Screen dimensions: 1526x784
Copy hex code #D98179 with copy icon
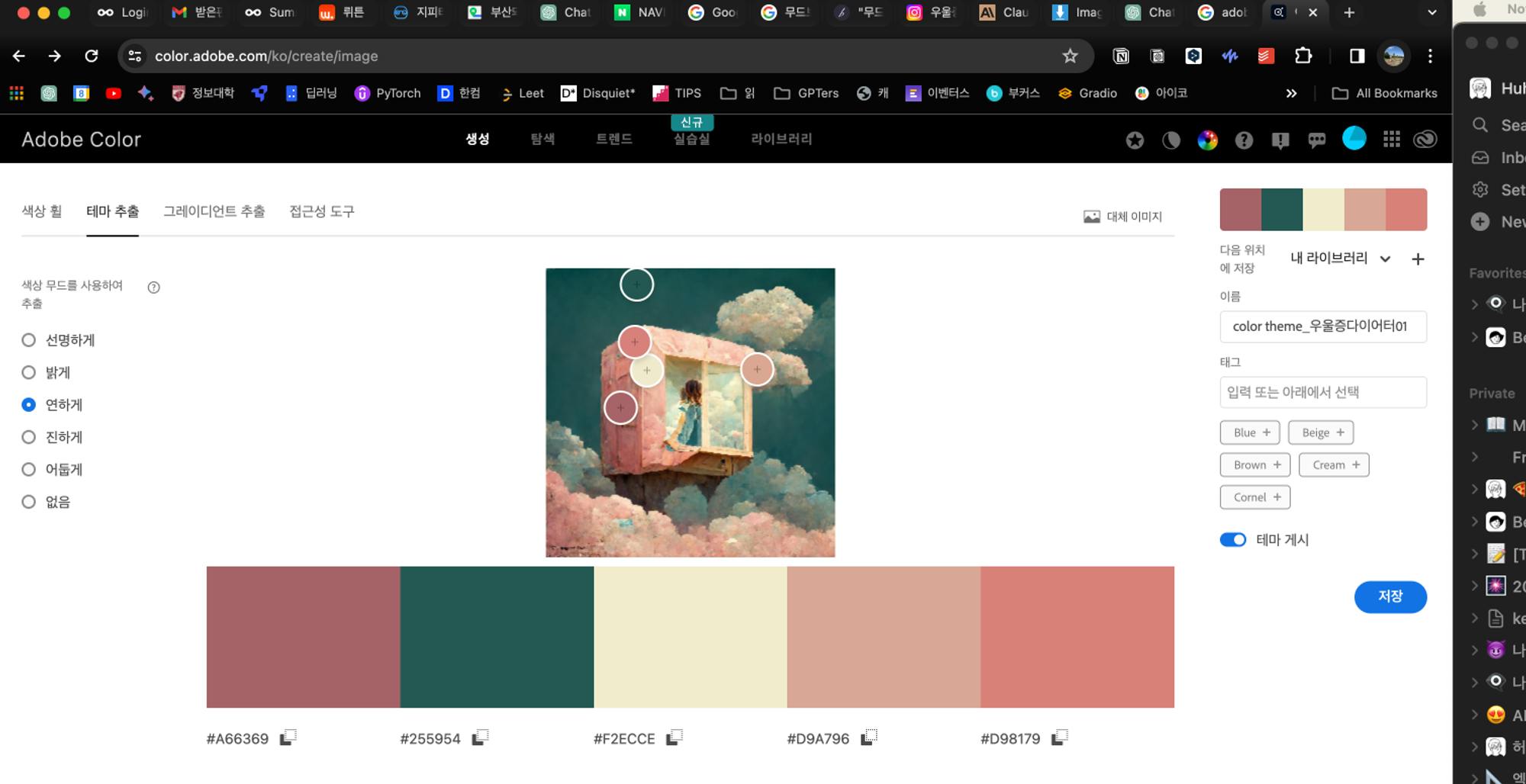tap(1059, 737)
